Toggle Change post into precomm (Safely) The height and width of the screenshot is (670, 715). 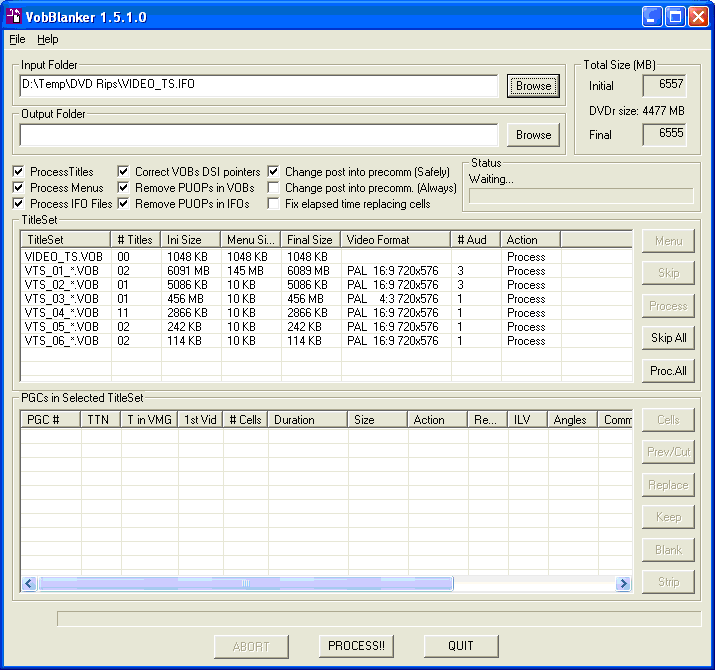coord(273,171)
